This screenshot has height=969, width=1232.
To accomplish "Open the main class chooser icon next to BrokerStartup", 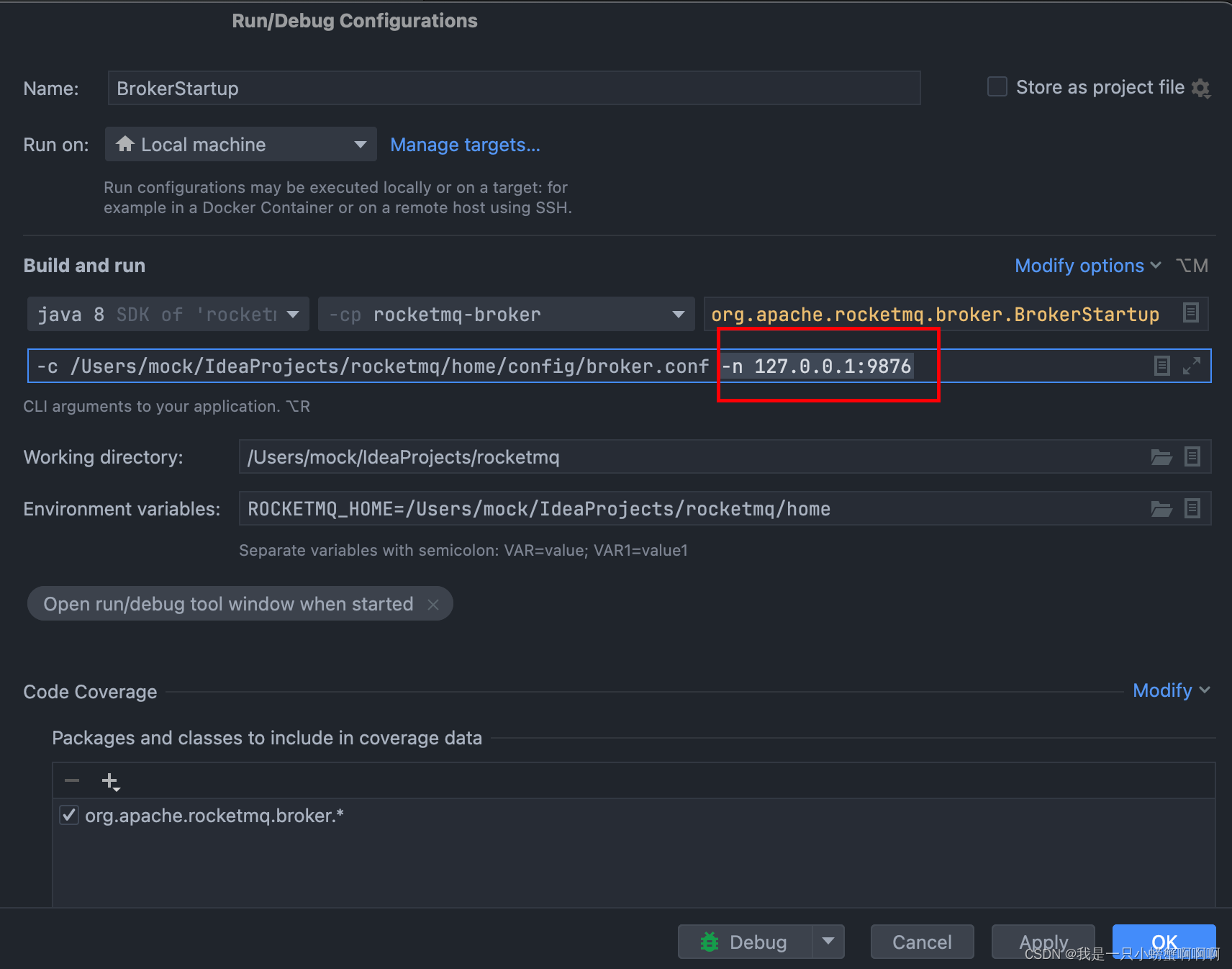I will click(1190, 313).
